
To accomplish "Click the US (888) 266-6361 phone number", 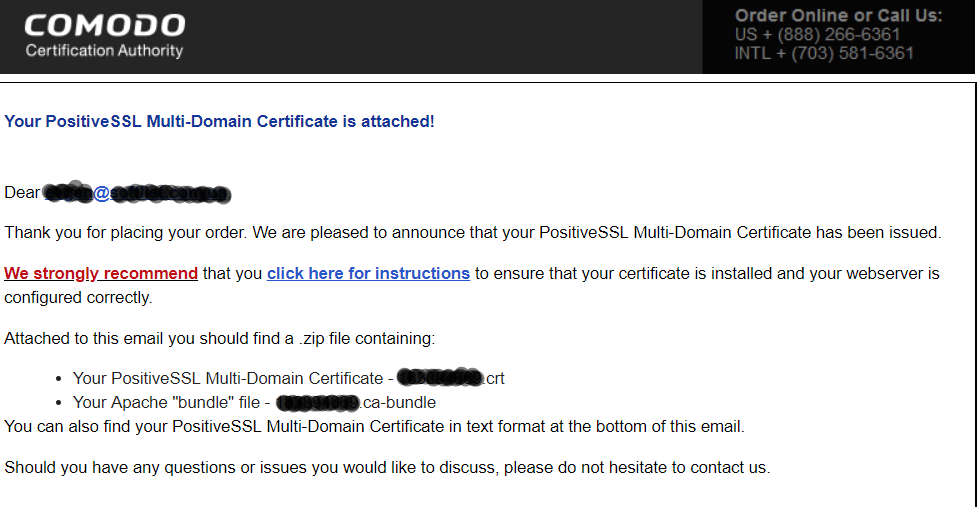I will [x=817, y=34].
